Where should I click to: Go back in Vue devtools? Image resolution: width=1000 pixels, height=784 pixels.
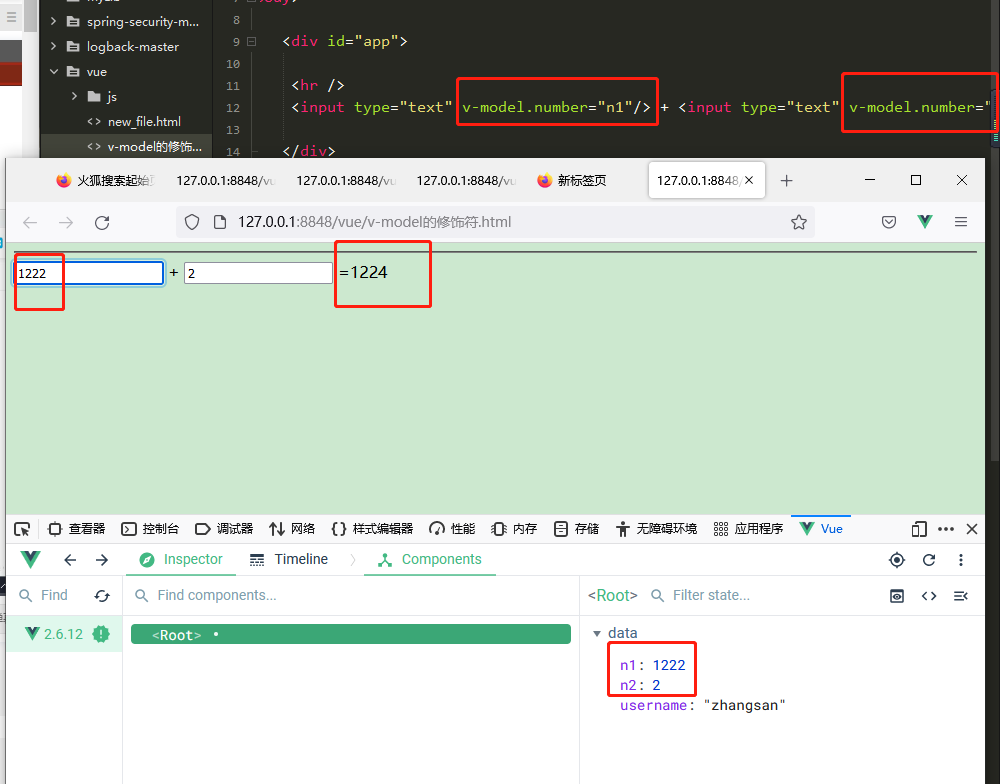[70, 560]
